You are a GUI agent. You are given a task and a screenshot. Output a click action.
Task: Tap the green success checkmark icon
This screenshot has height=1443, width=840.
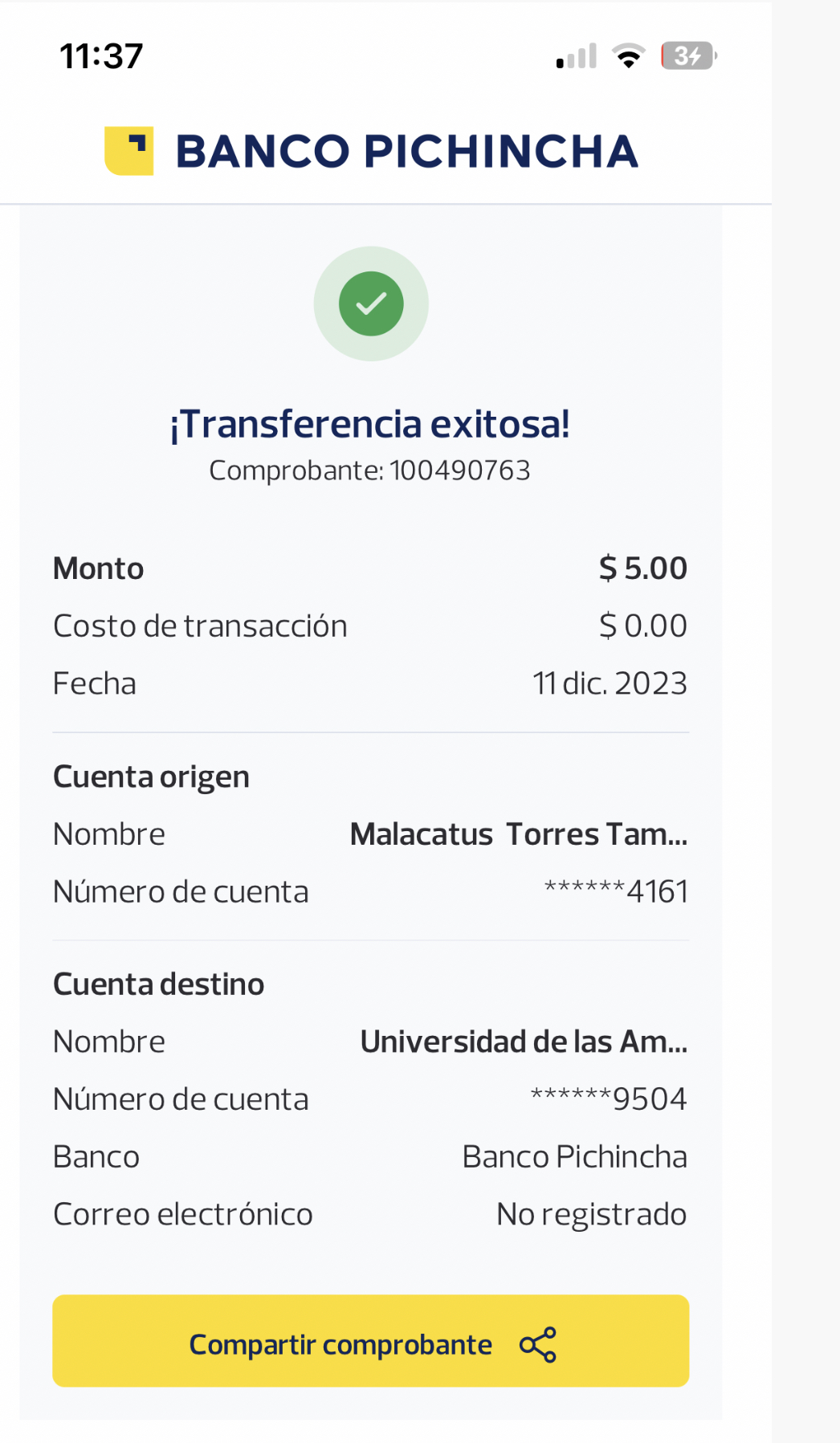(x=371, y=304)
